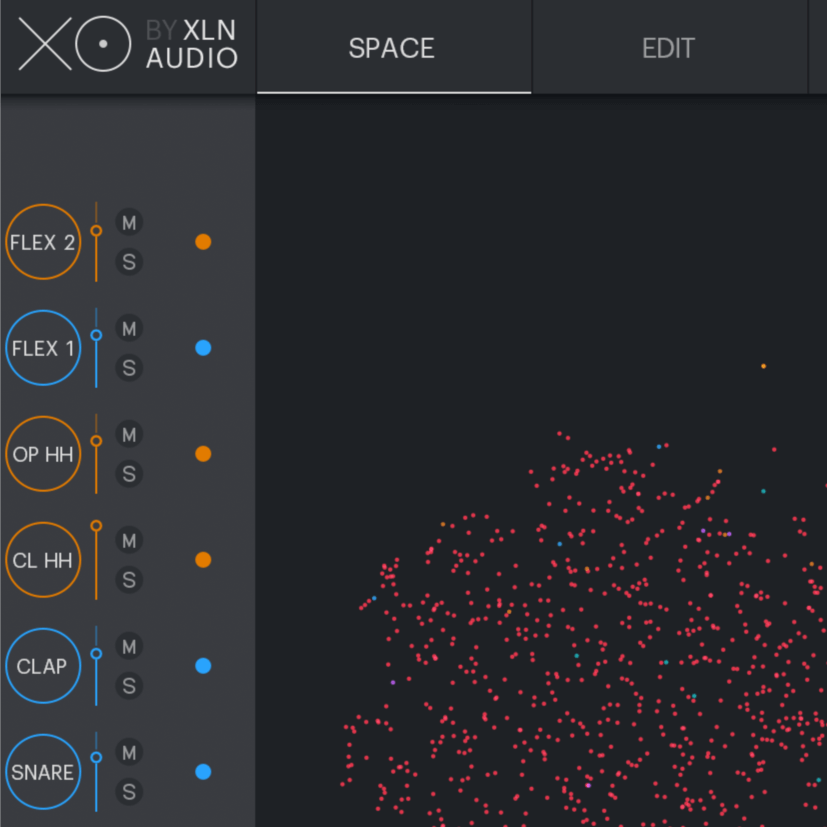Mute the CL HH channel

129,541
